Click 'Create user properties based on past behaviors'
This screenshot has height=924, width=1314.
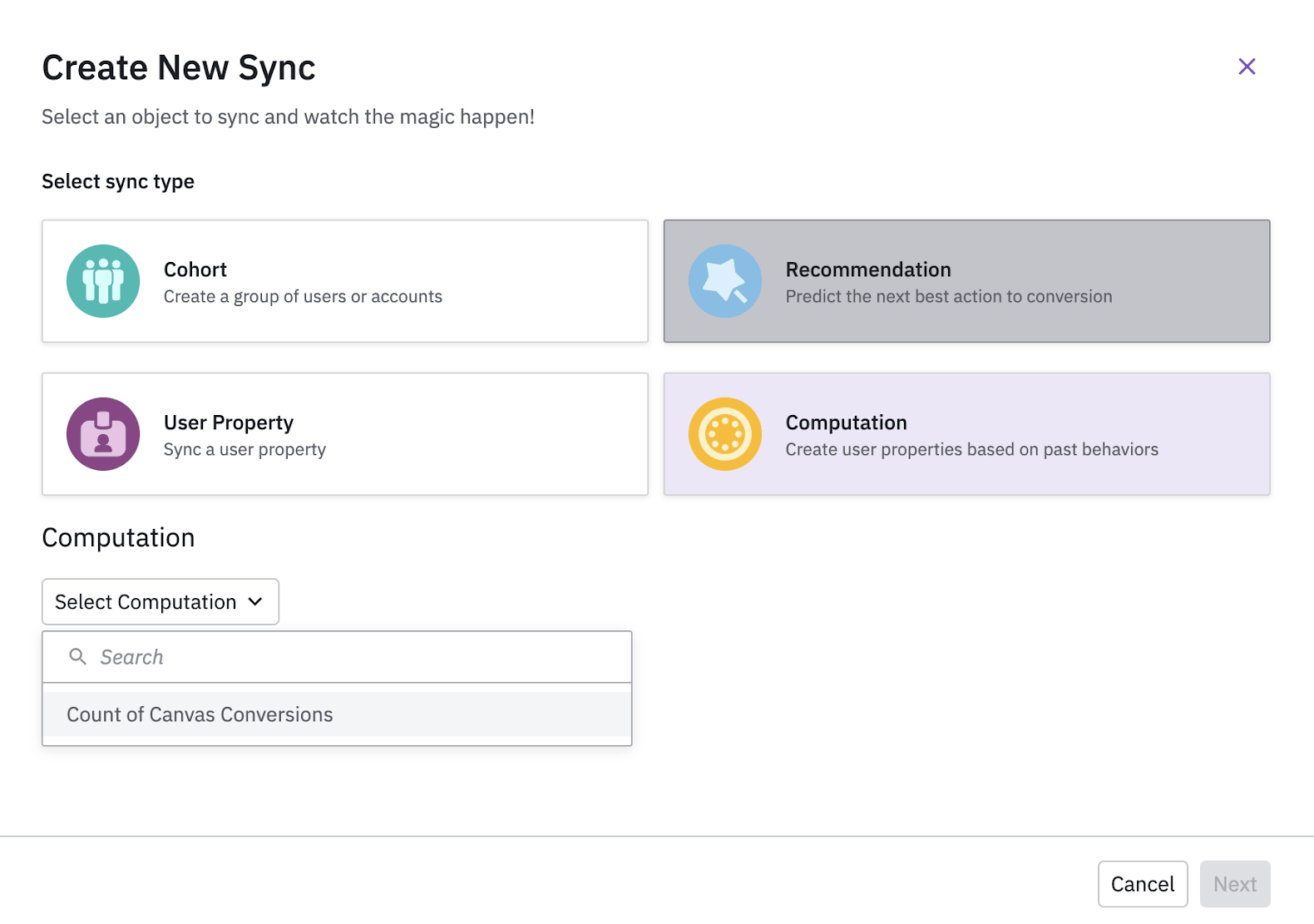971,450
